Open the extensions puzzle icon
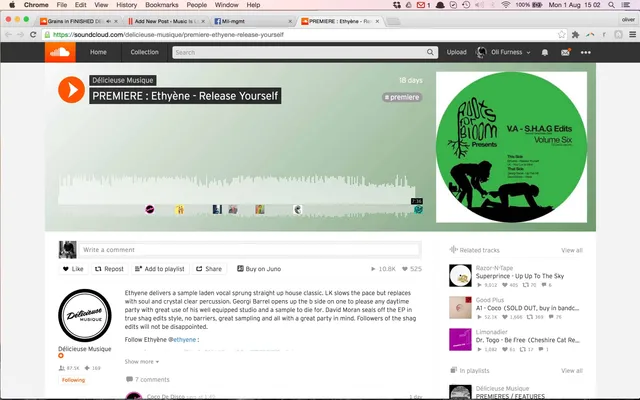This screenshot has height=400, width=640. click(x=576, y=35)
